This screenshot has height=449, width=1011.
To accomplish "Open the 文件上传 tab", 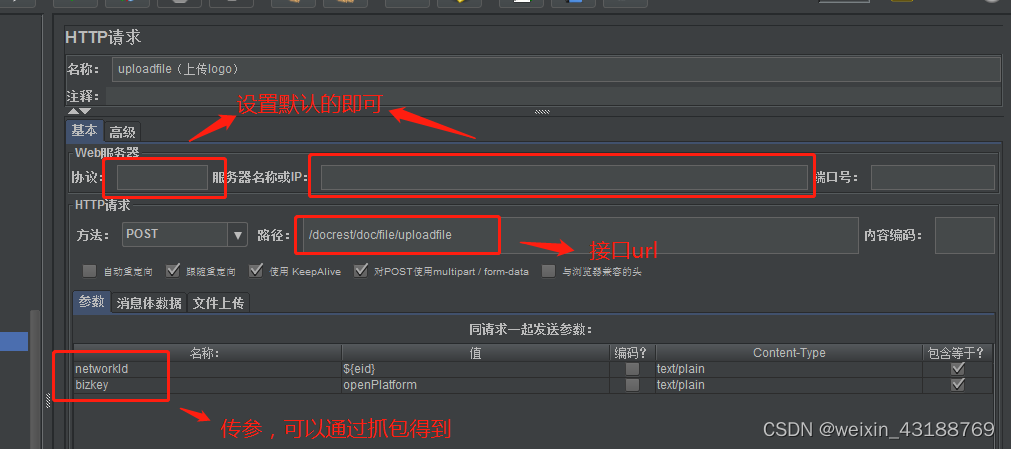I will 218,303.
